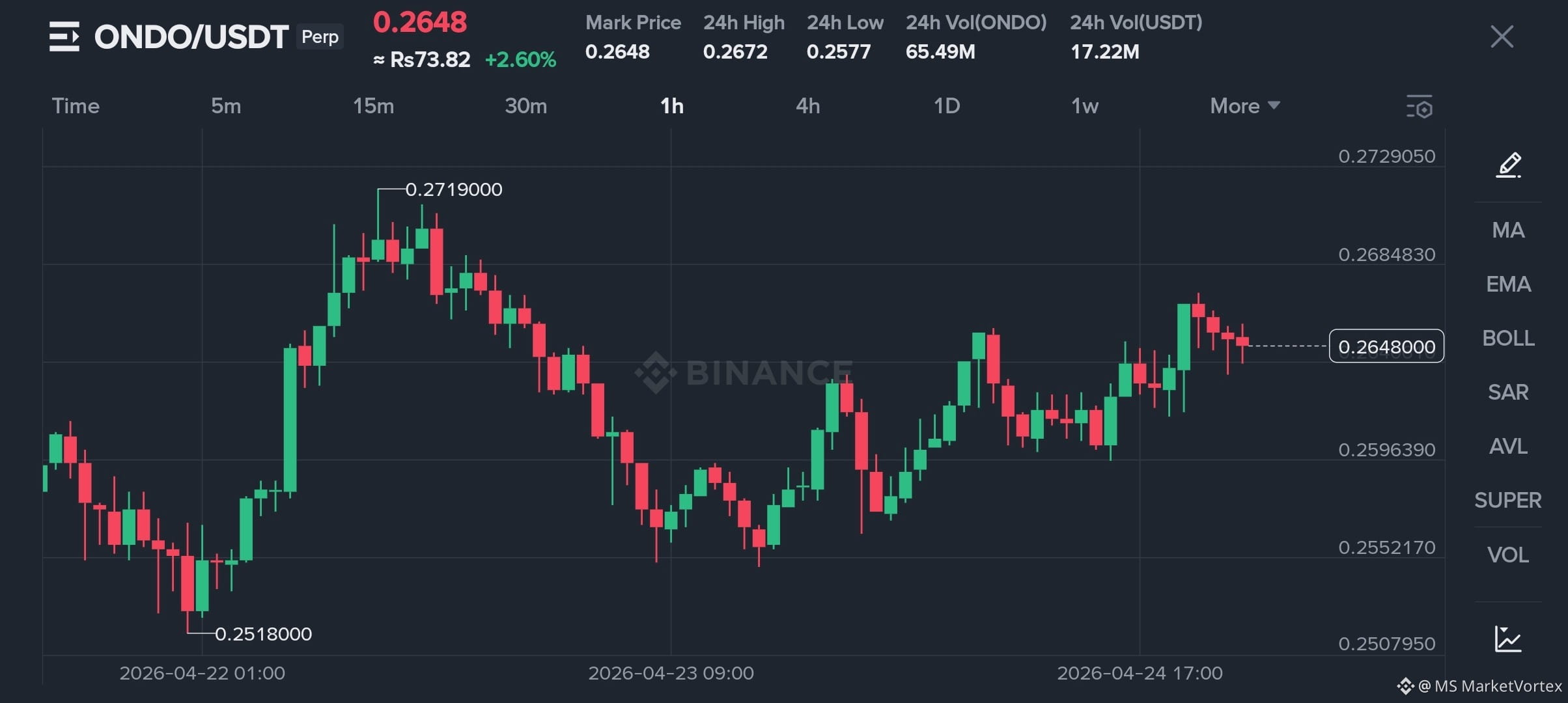This screenshot has width=1568, height=703.
Task: Open chart display settings icon
Action: [1420, 106]
